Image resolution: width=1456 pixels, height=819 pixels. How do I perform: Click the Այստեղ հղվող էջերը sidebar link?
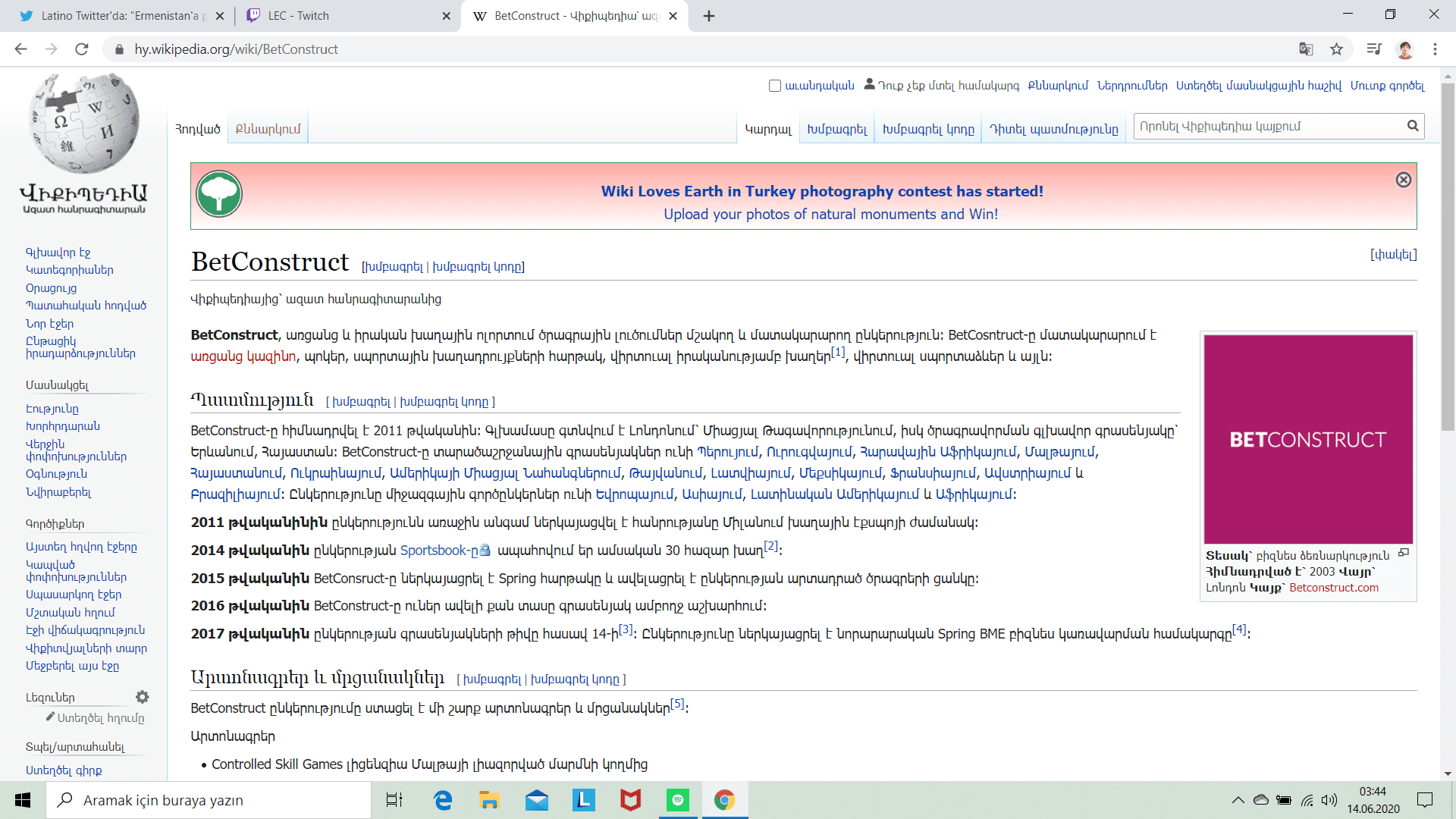[x=81, y=547]
